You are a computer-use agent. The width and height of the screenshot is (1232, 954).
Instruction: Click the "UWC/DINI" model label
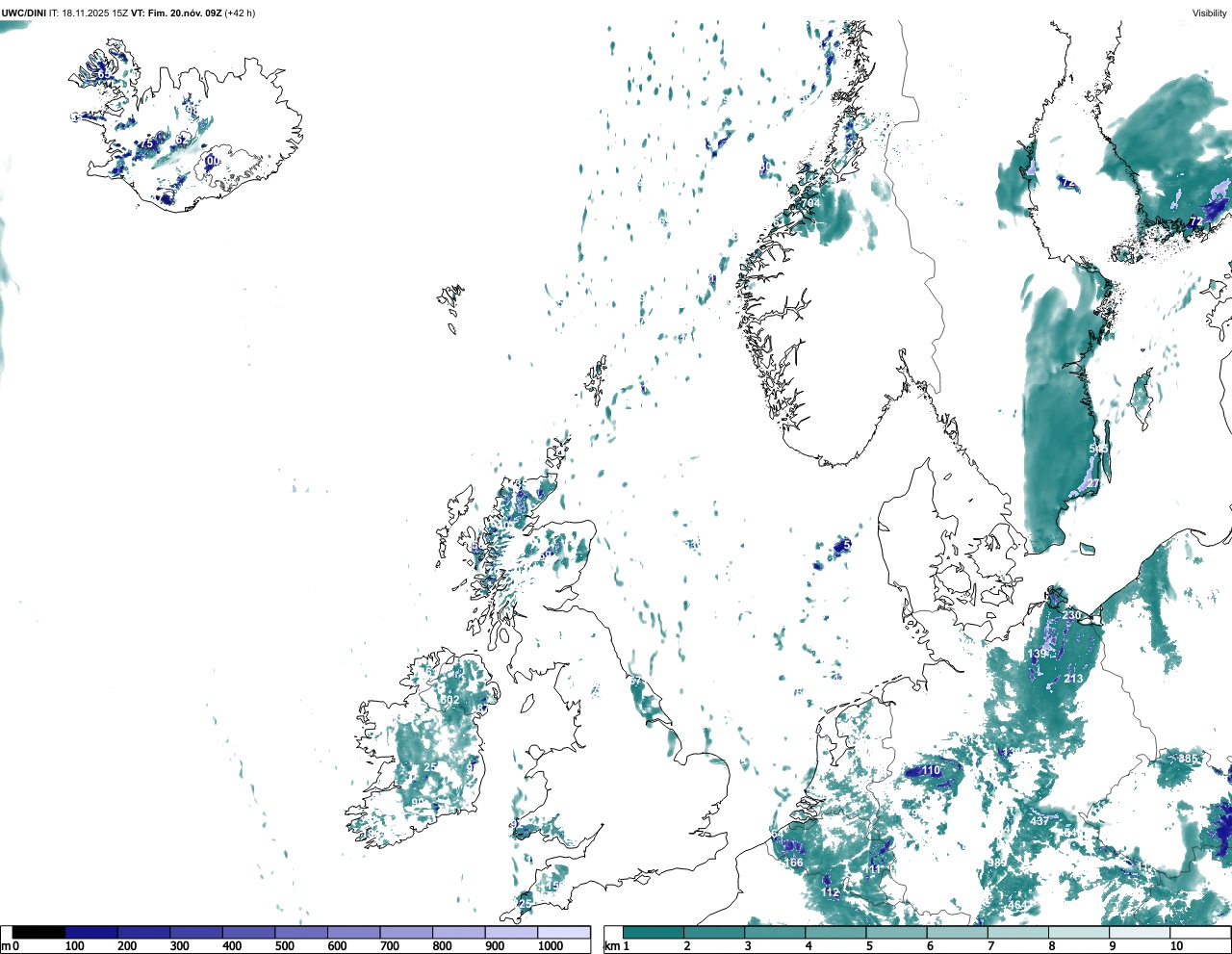pyautogui.click(x=23, y=13)
